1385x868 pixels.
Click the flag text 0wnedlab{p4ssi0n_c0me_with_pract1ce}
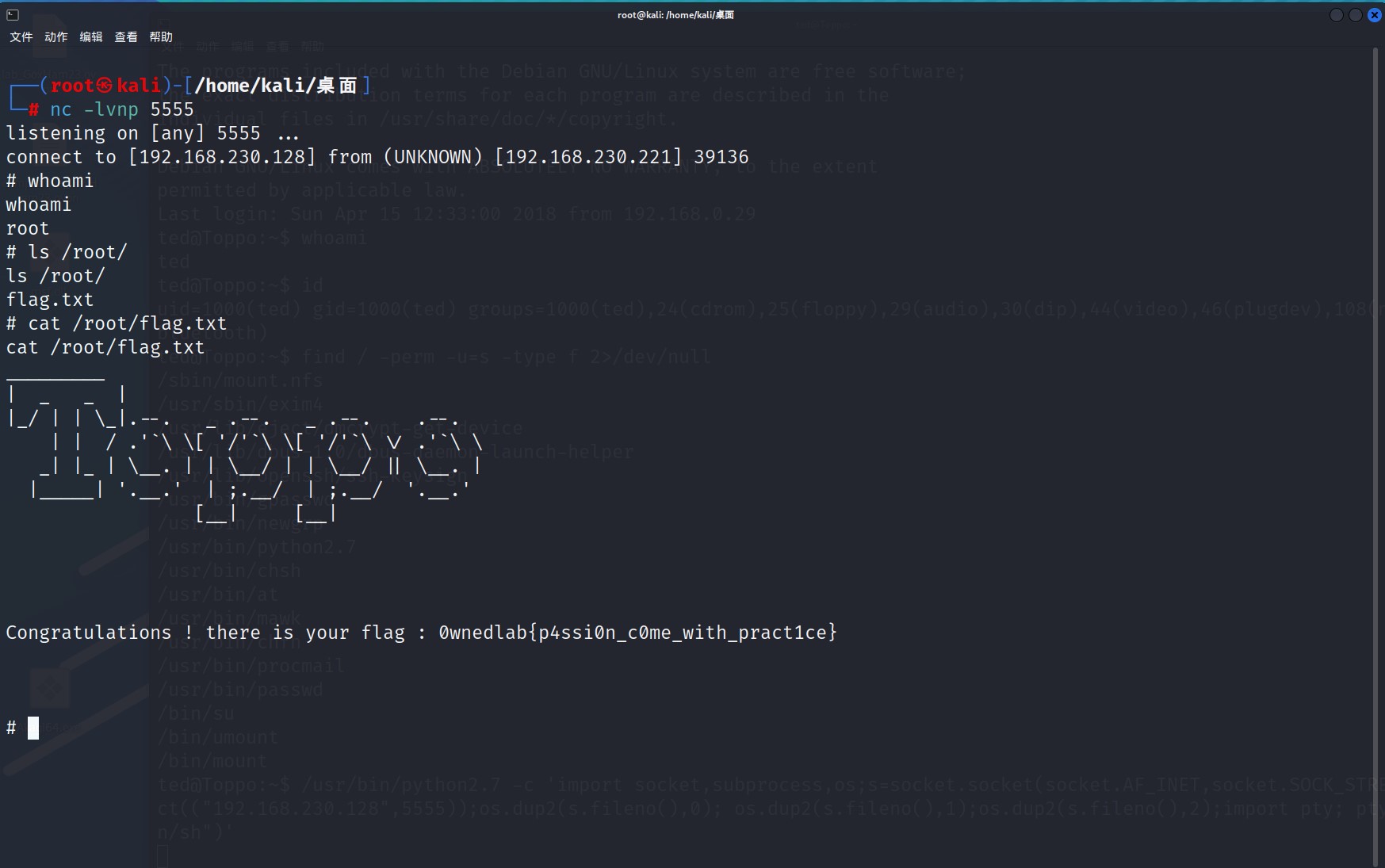pyautogui.click(x=638, y=633)
